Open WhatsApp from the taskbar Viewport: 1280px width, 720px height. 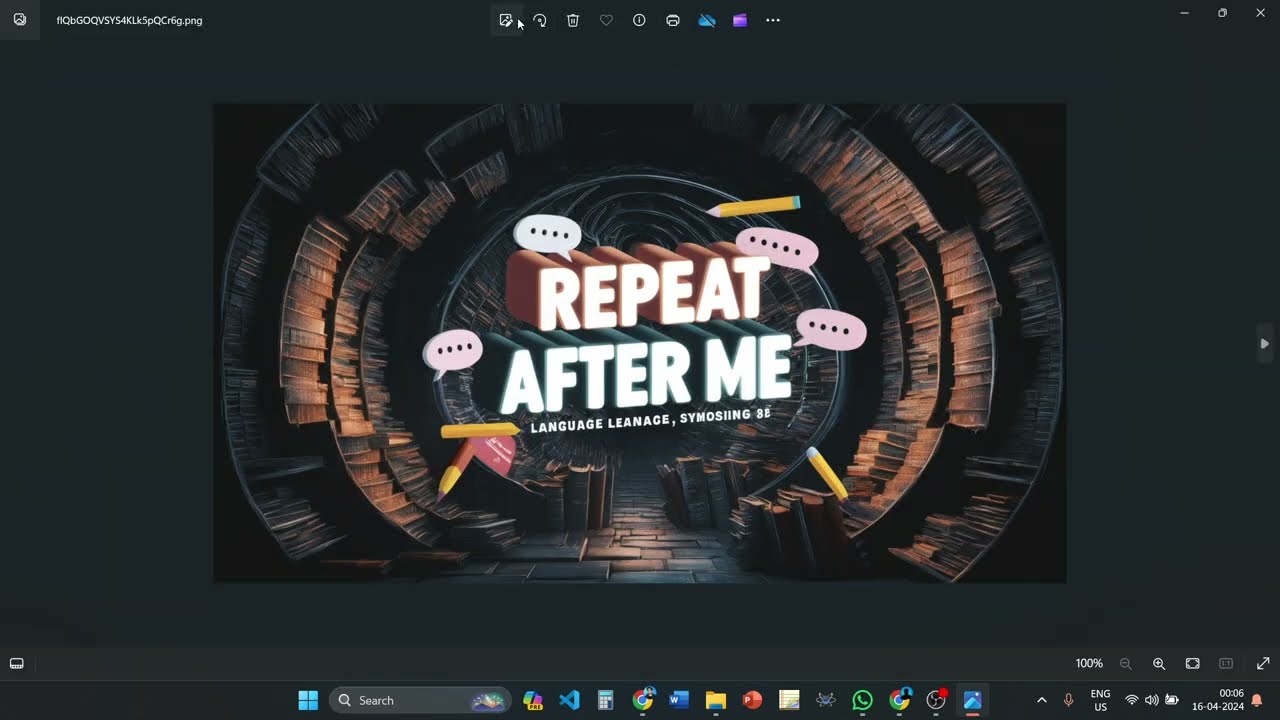coord(863,700)
